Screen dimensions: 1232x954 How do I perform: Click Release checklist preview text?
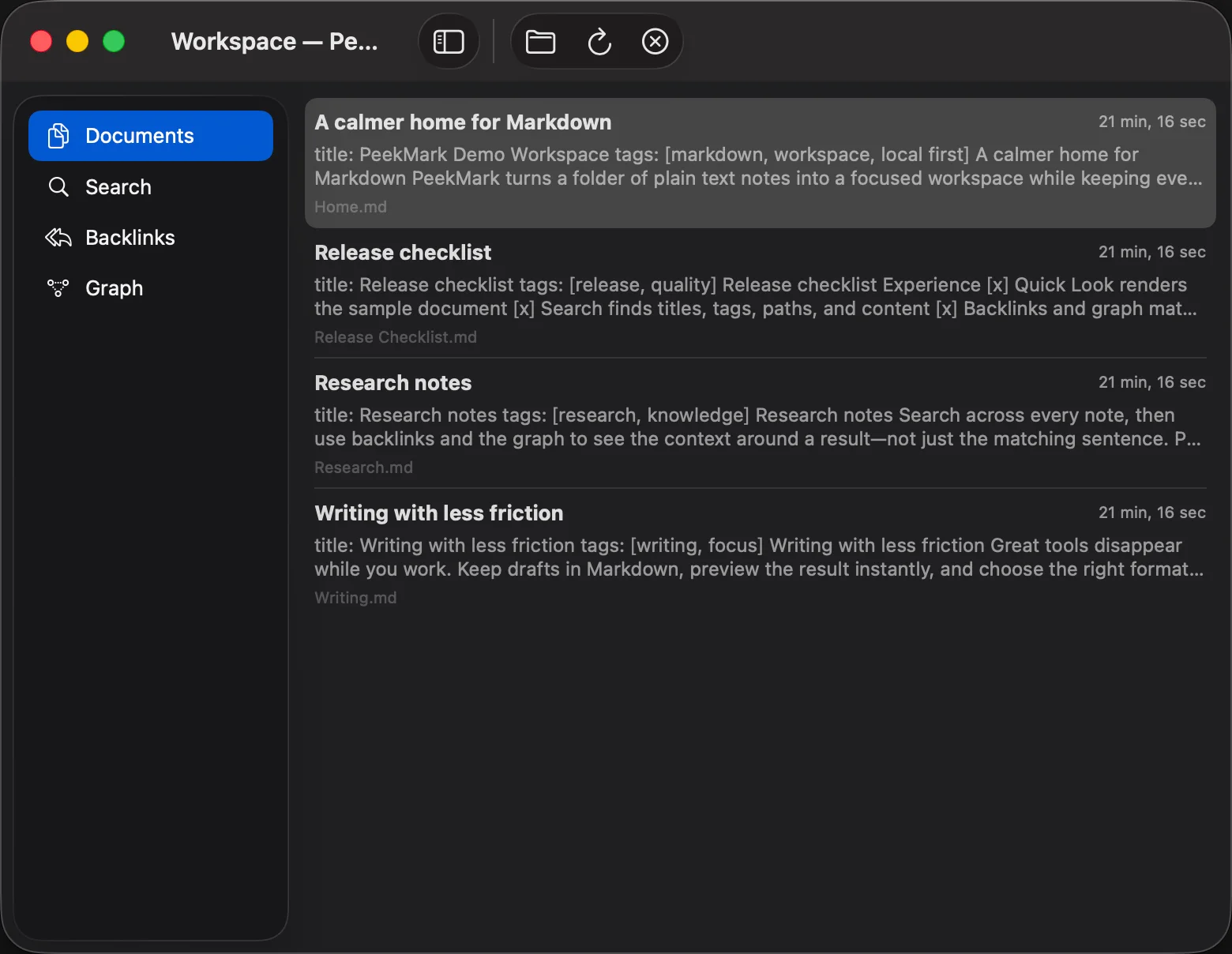coord(756,297)
